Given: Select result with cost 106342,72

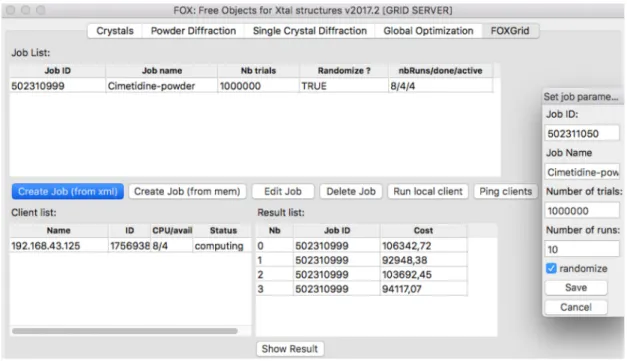Looking at the screenshot, I should [423, 246].
